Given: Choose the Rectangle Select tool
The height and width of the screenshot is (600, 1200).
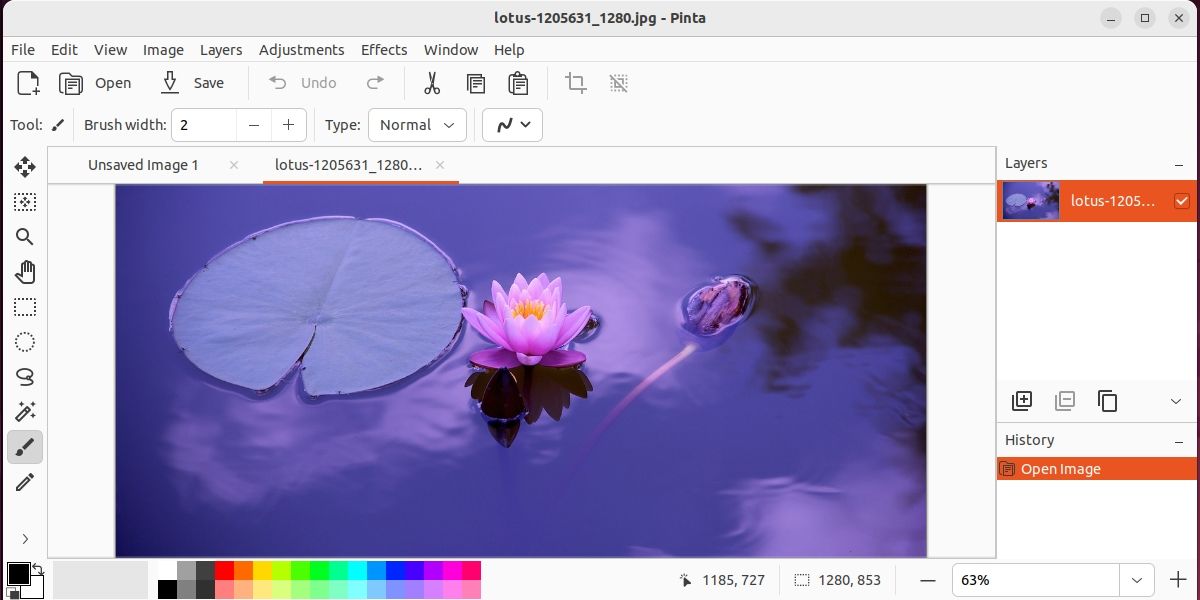Looking at the screenshot, I should [25, 307].
